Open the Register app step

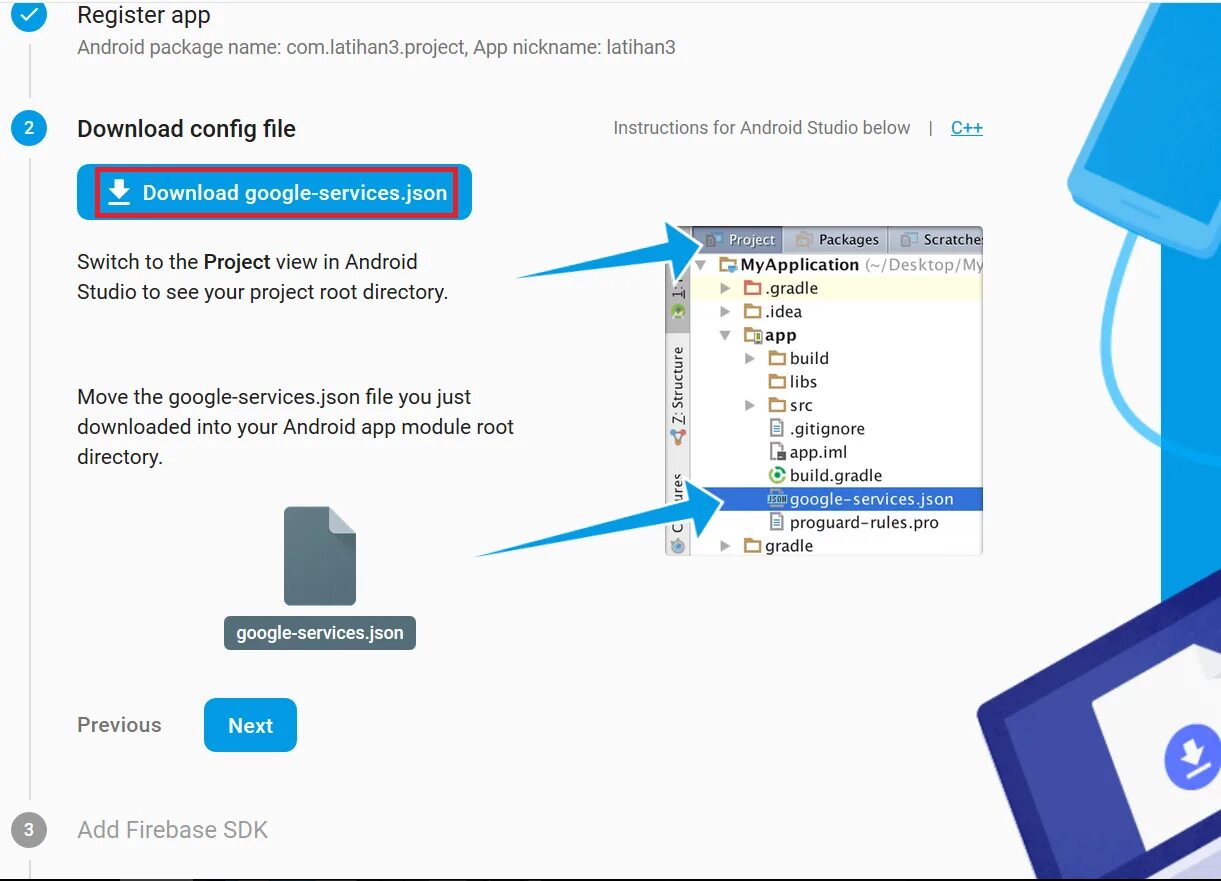pos(144,15)
